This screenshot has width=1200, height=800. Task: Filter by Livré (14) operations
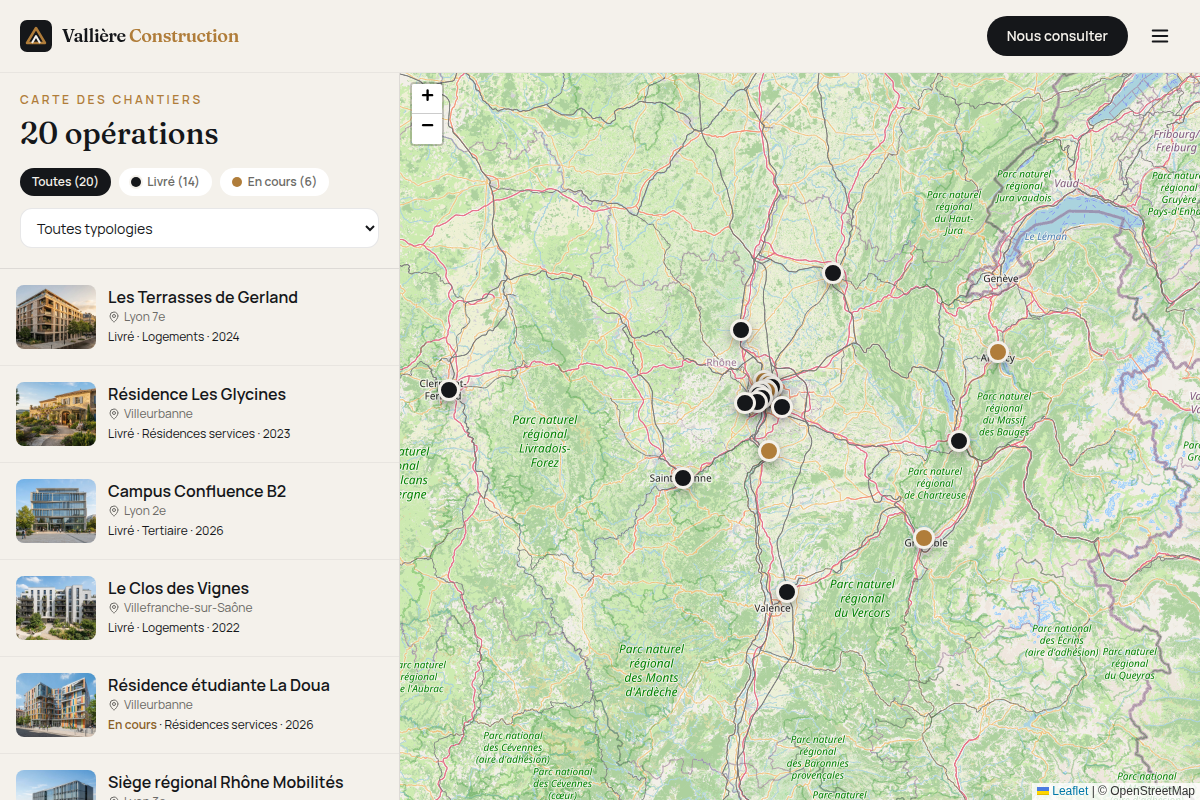point(165,182)
